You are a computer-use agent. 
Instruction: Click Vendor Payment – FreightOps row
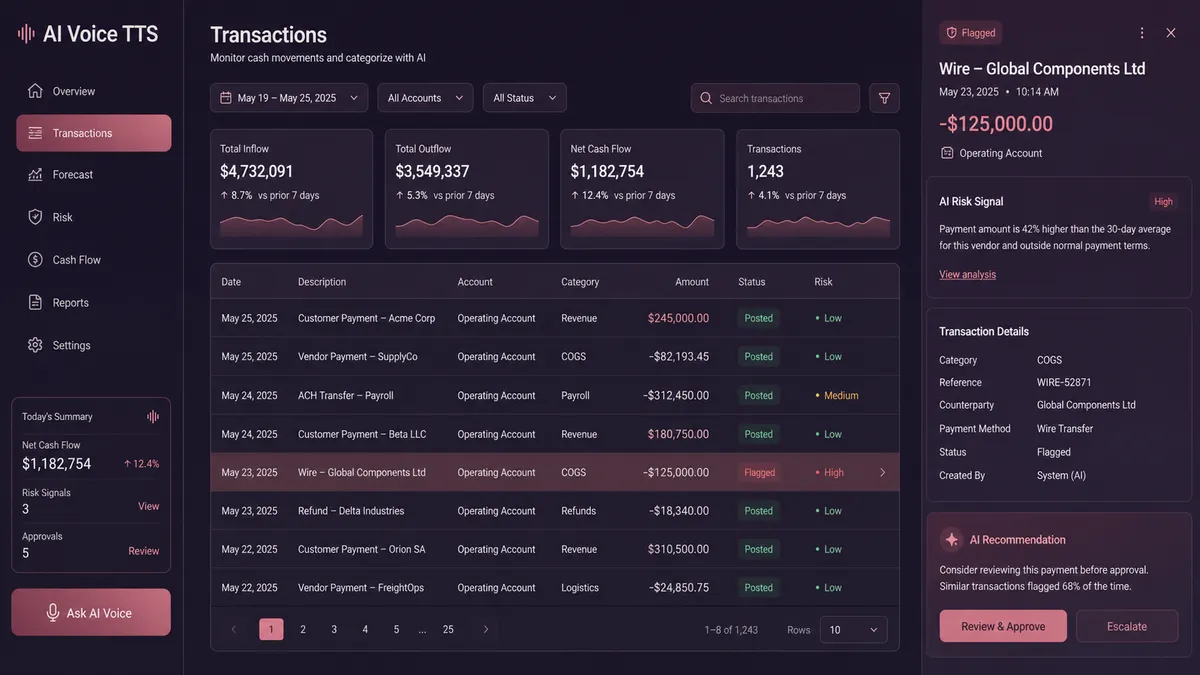[555, 588]
